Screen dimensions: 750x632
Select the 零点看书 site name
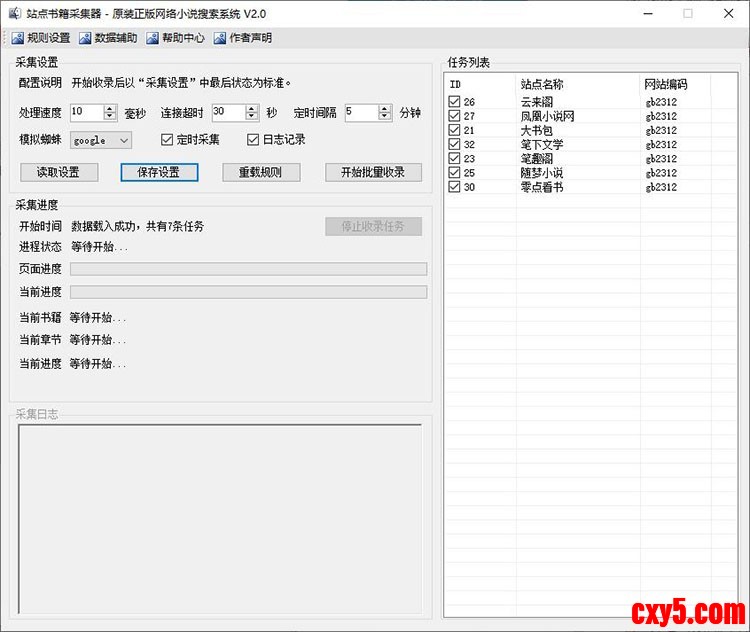point(542,187)
